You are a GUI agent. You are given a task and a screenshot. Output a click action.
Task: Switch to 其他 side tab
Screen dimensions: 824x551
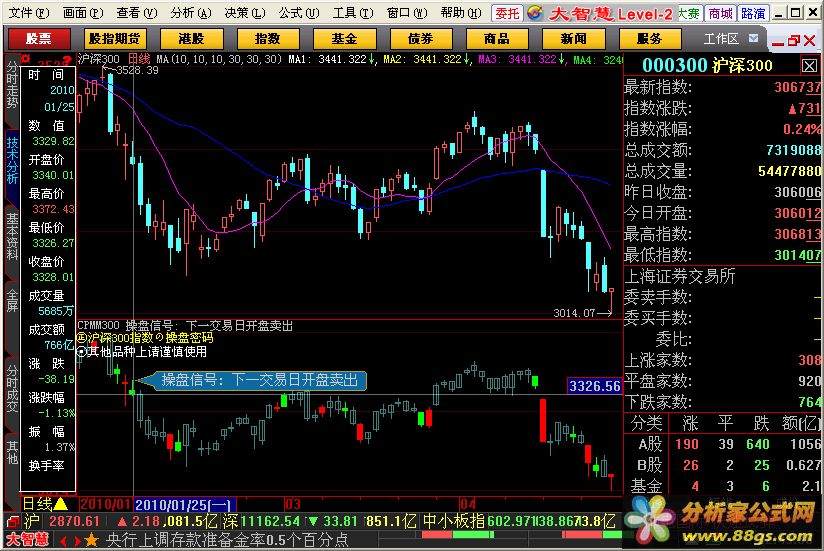click(x=12, y=452)
